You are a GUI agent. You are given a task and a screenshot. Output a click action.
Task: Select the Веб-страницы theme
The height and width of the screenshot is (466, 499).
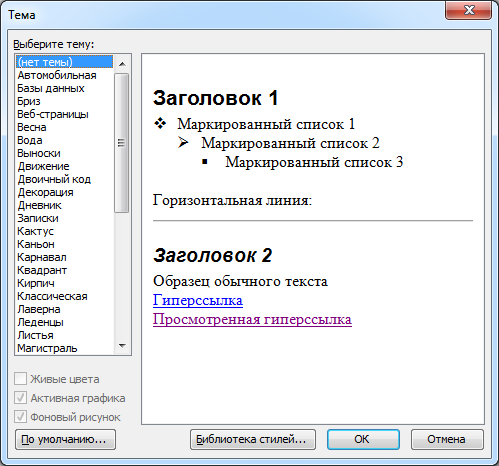coord(65,114)
